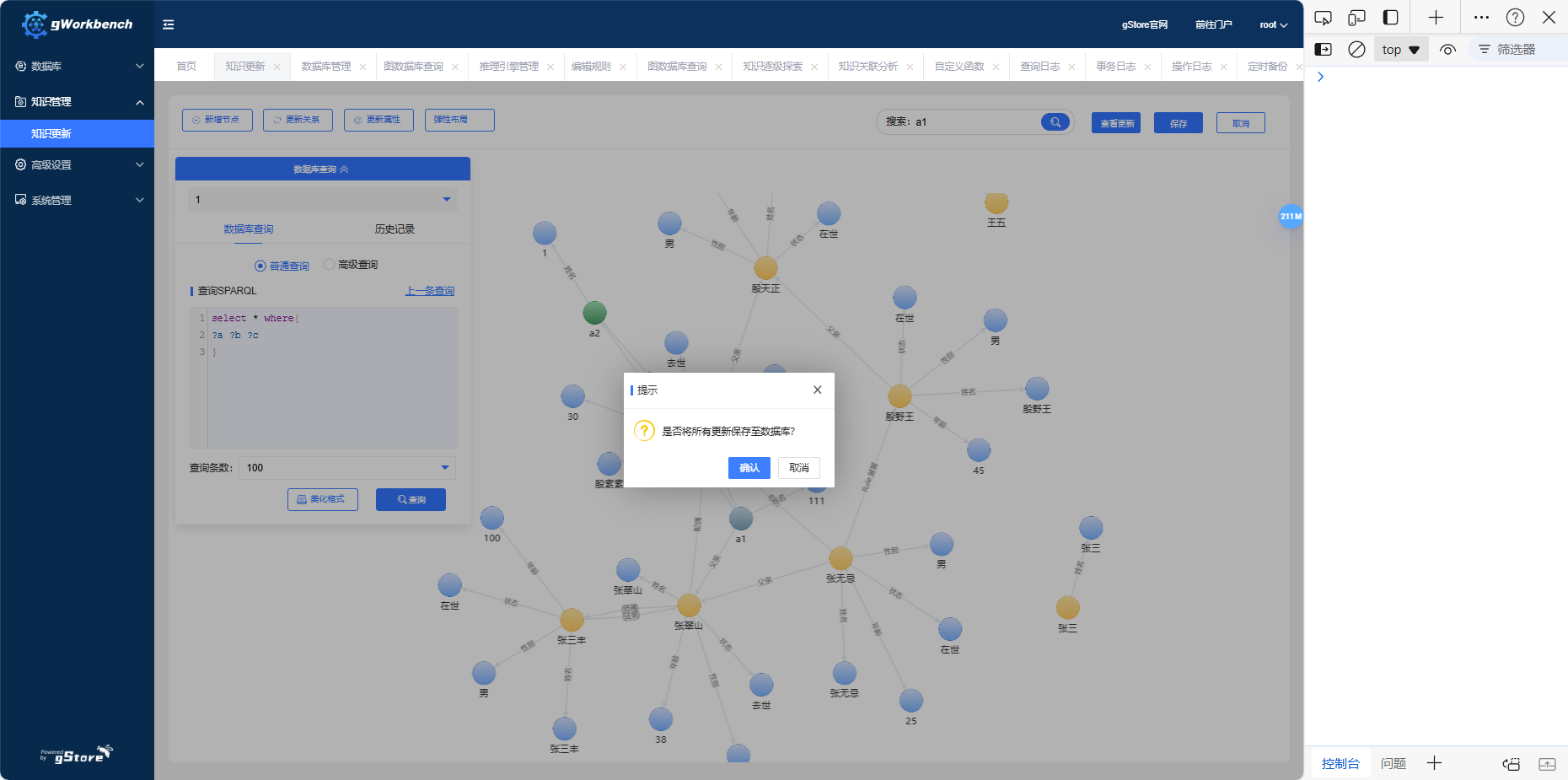Click the blue search magnifier button
Viewport: 1568px width, 780px height.
(1055, 122)
